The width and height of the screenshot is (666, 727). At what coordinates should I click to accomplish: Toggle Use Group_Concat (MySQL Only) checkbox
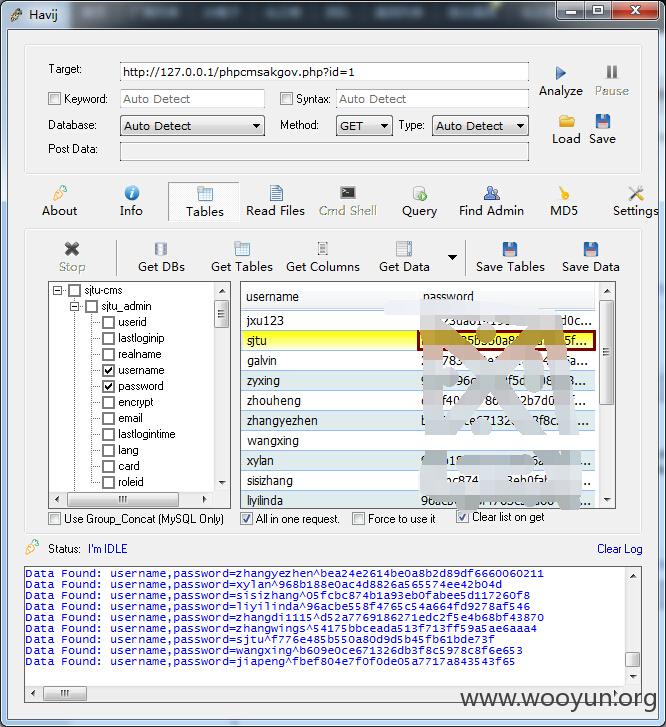click(54, 518)
